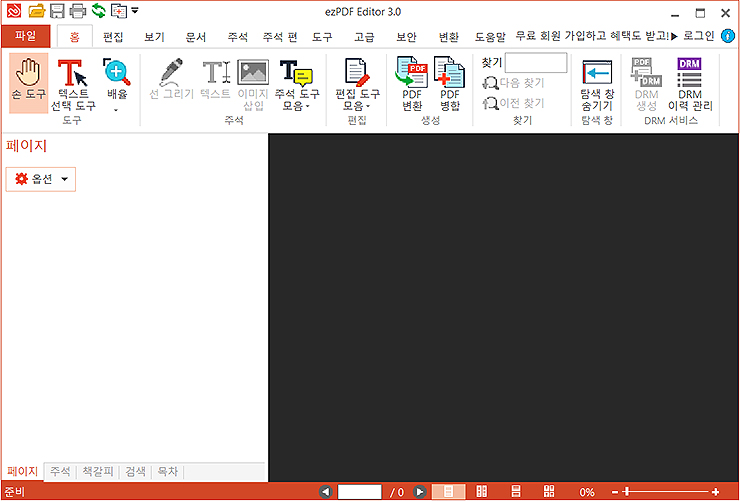740x501 pixels.
Task: Select the 도구 ribbon tab
Action: pos(322,37)
